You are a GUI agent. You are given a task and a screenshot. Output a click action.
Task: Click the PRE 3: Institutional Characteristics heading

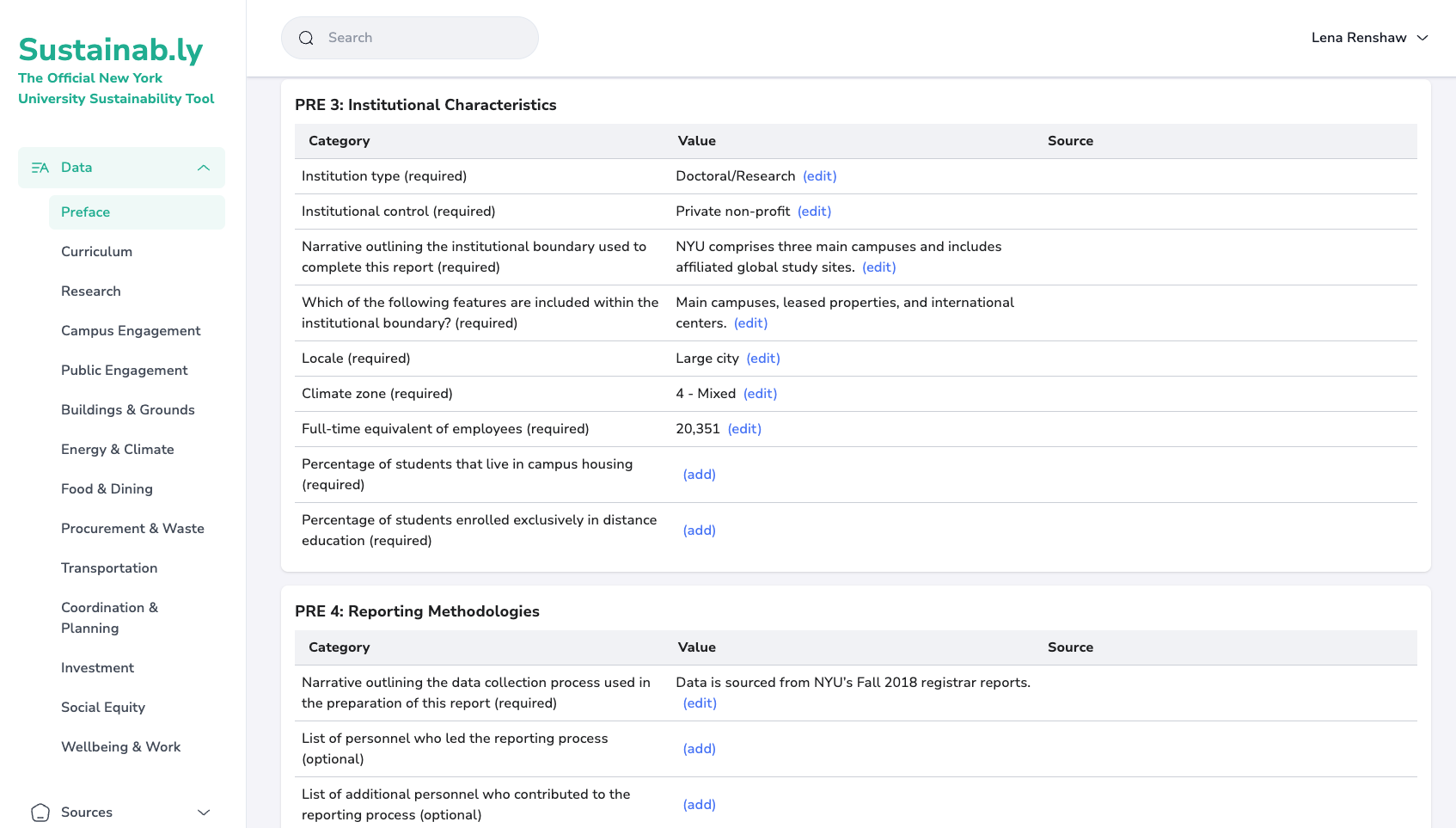(x=425, y=105)
